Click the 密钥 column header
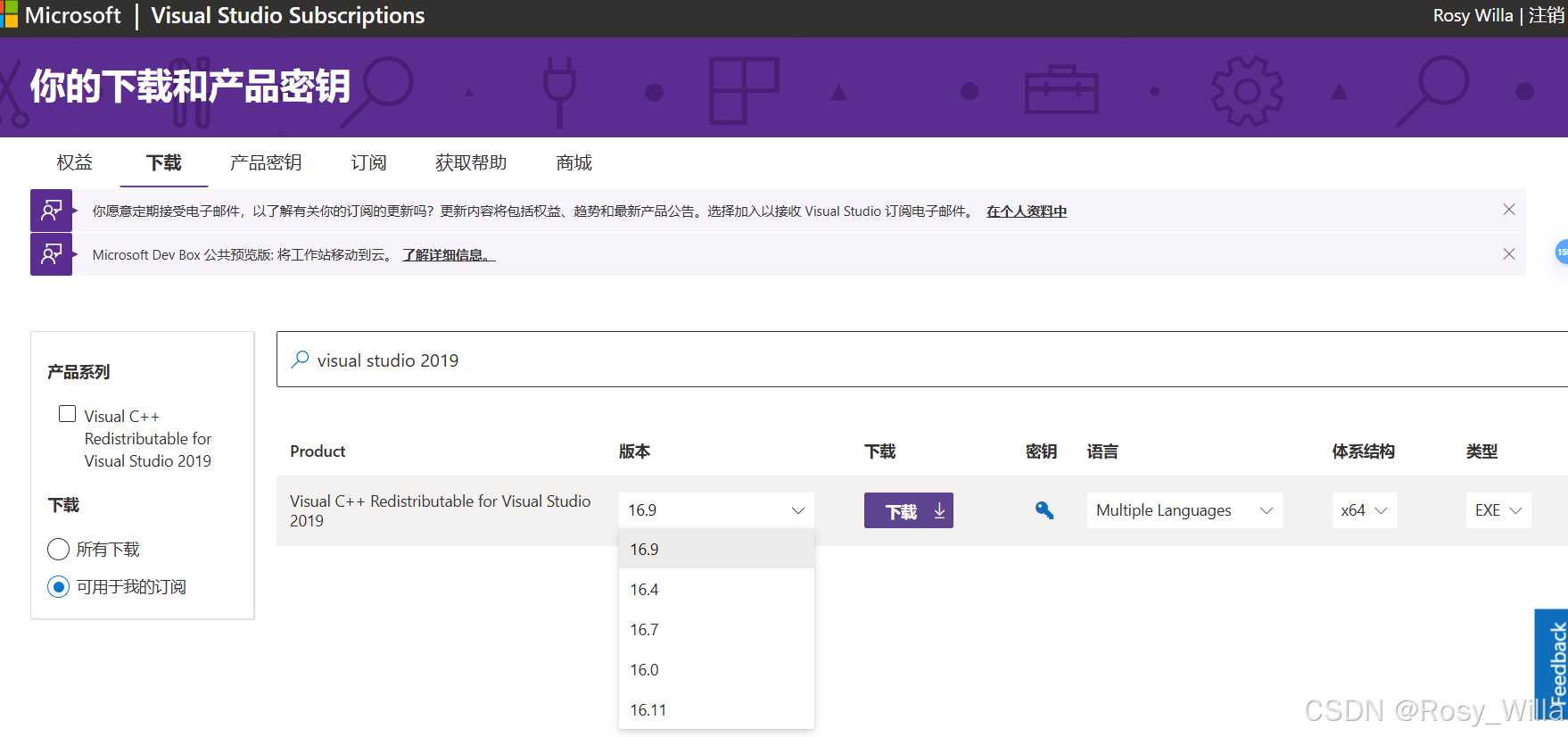 pos(1041,451)
